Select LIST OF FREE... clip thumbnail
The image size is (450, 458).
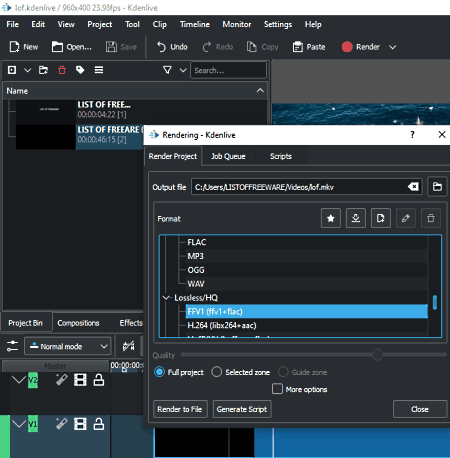pyautogui.click(x=46, y=112)
